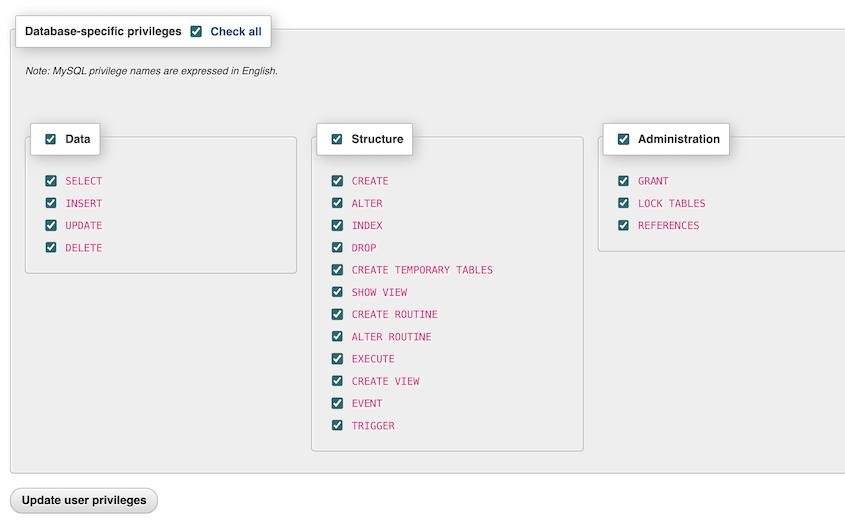Image resolution: width=845 pixels, height=528 pixels.
Task: Uncheck the Check all checkbox
Action: 196,32
